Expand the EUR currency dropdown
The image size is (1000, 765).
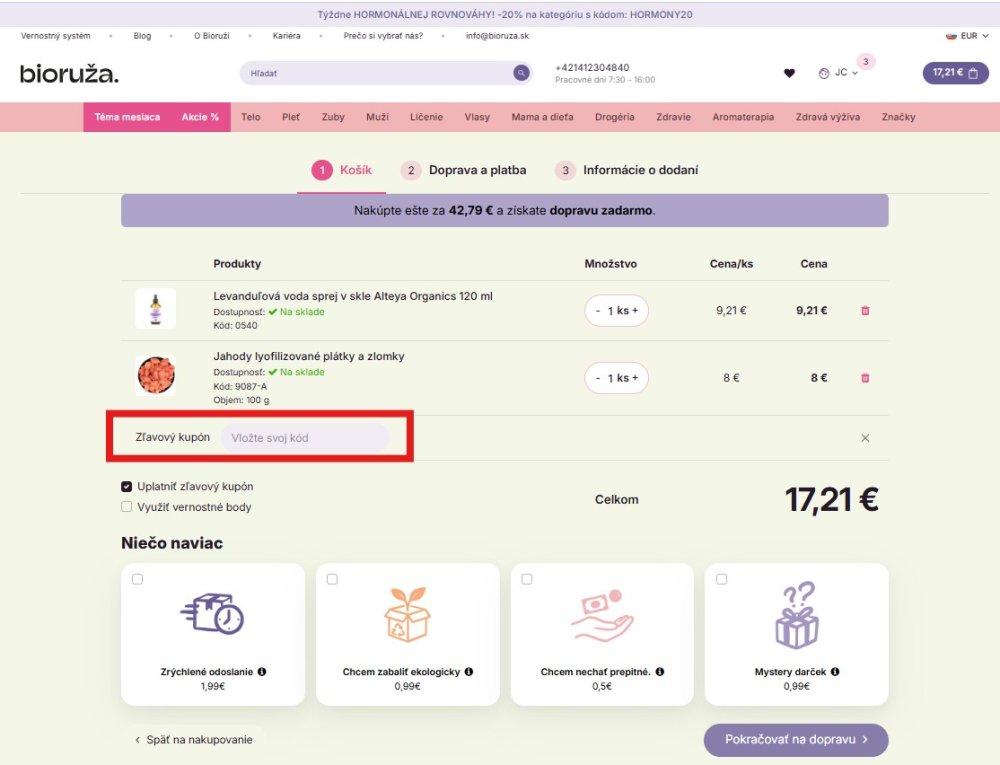(x=968, y=36)
